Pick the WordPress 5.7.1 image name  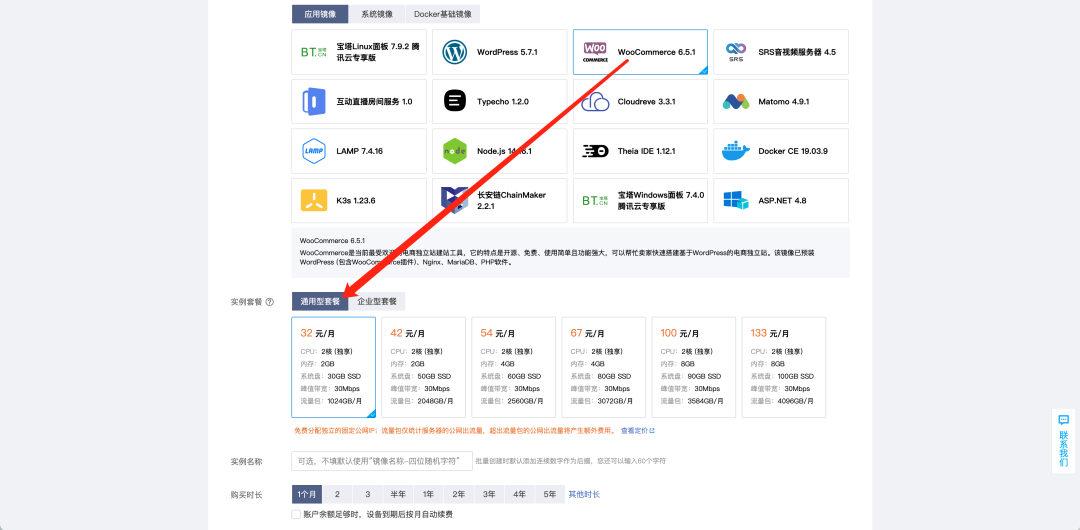click(x=507, y=52)
